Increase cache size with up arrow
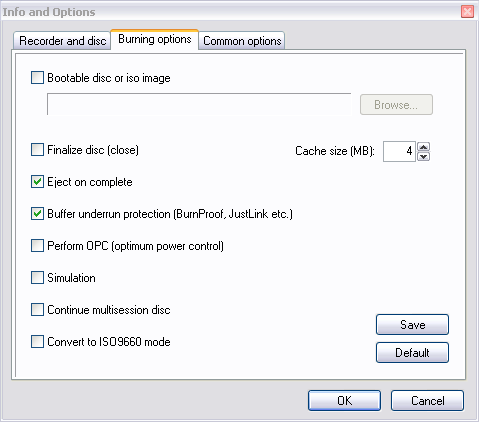The width and height of the screenshot is (479, 422). (x=423, y=147)
